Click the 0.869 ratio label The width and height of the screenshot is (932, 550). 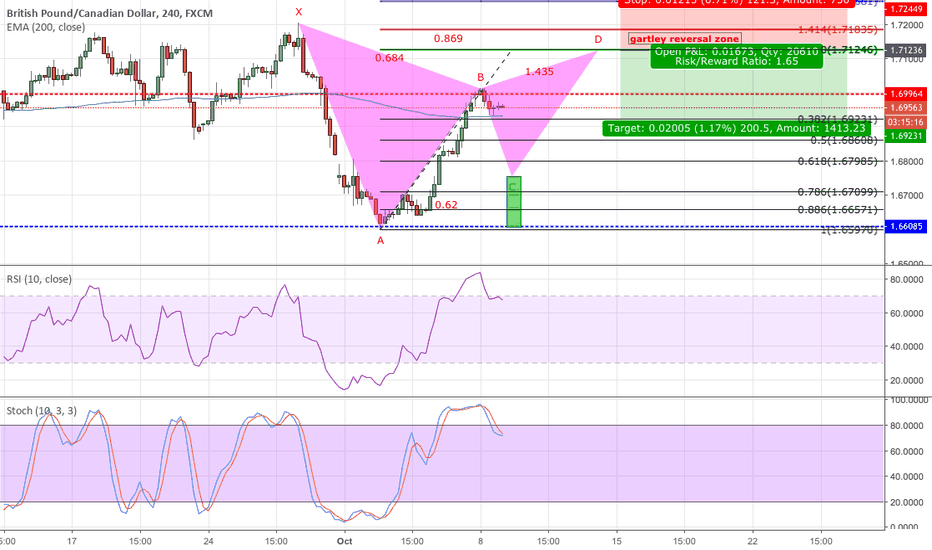pyautogui.click(x=448, y=39)
